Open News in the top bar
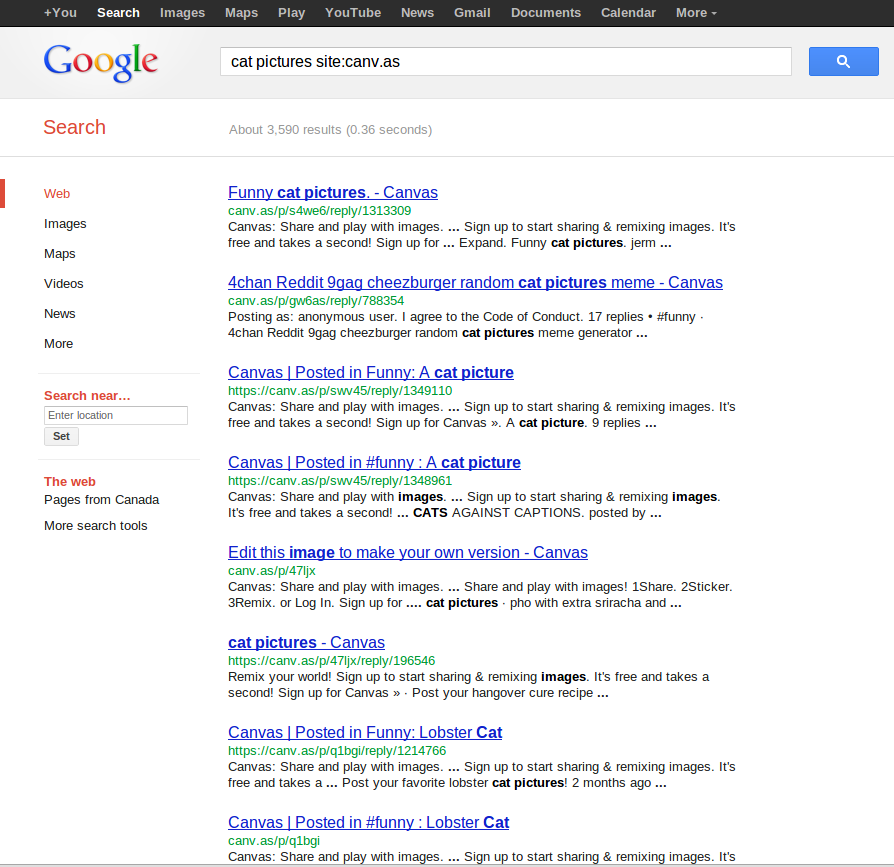894x867 pixels. 417,13
